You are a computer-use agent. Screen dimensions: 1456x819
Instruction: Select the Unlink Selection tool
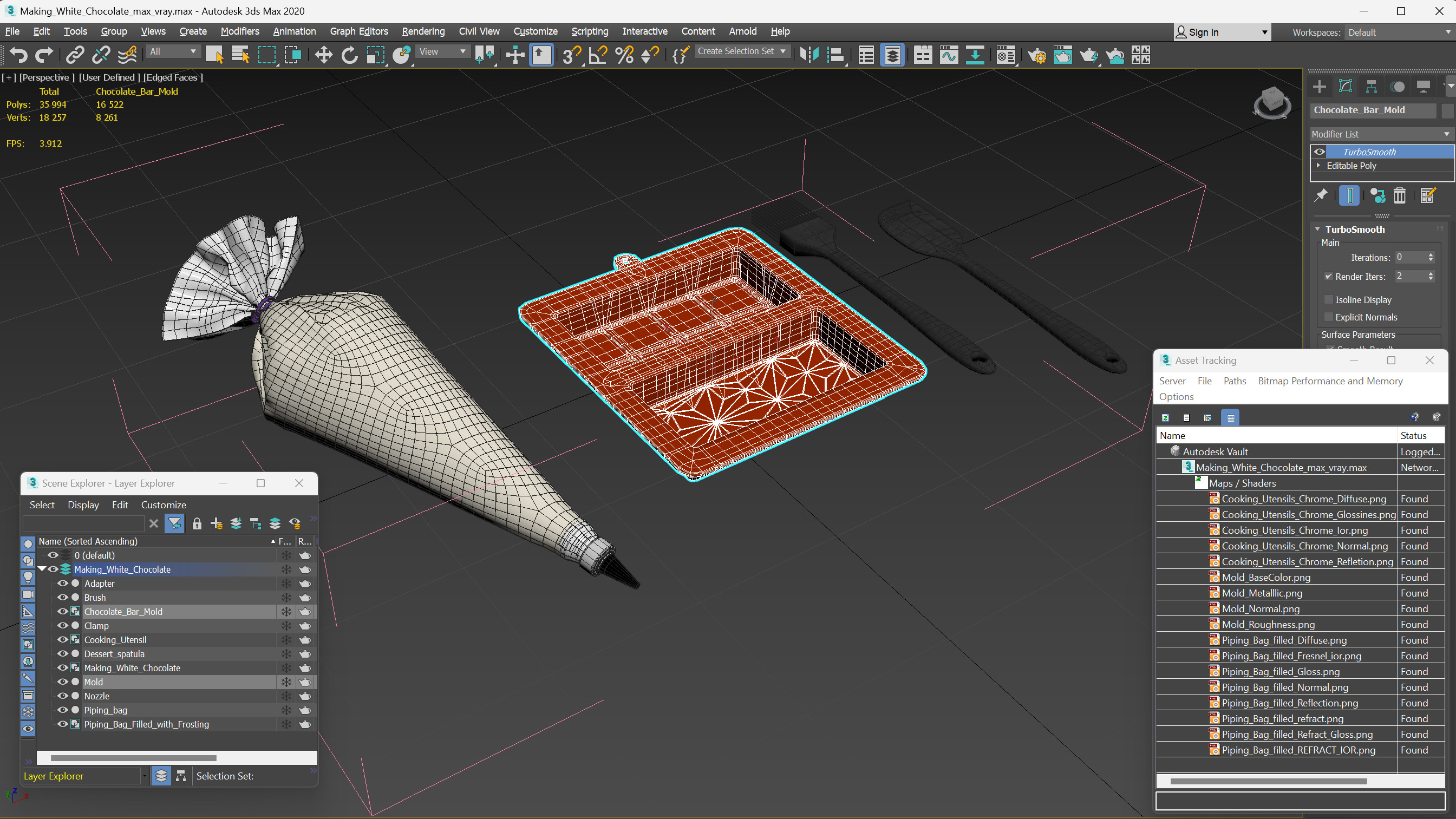tap(101, 55)
